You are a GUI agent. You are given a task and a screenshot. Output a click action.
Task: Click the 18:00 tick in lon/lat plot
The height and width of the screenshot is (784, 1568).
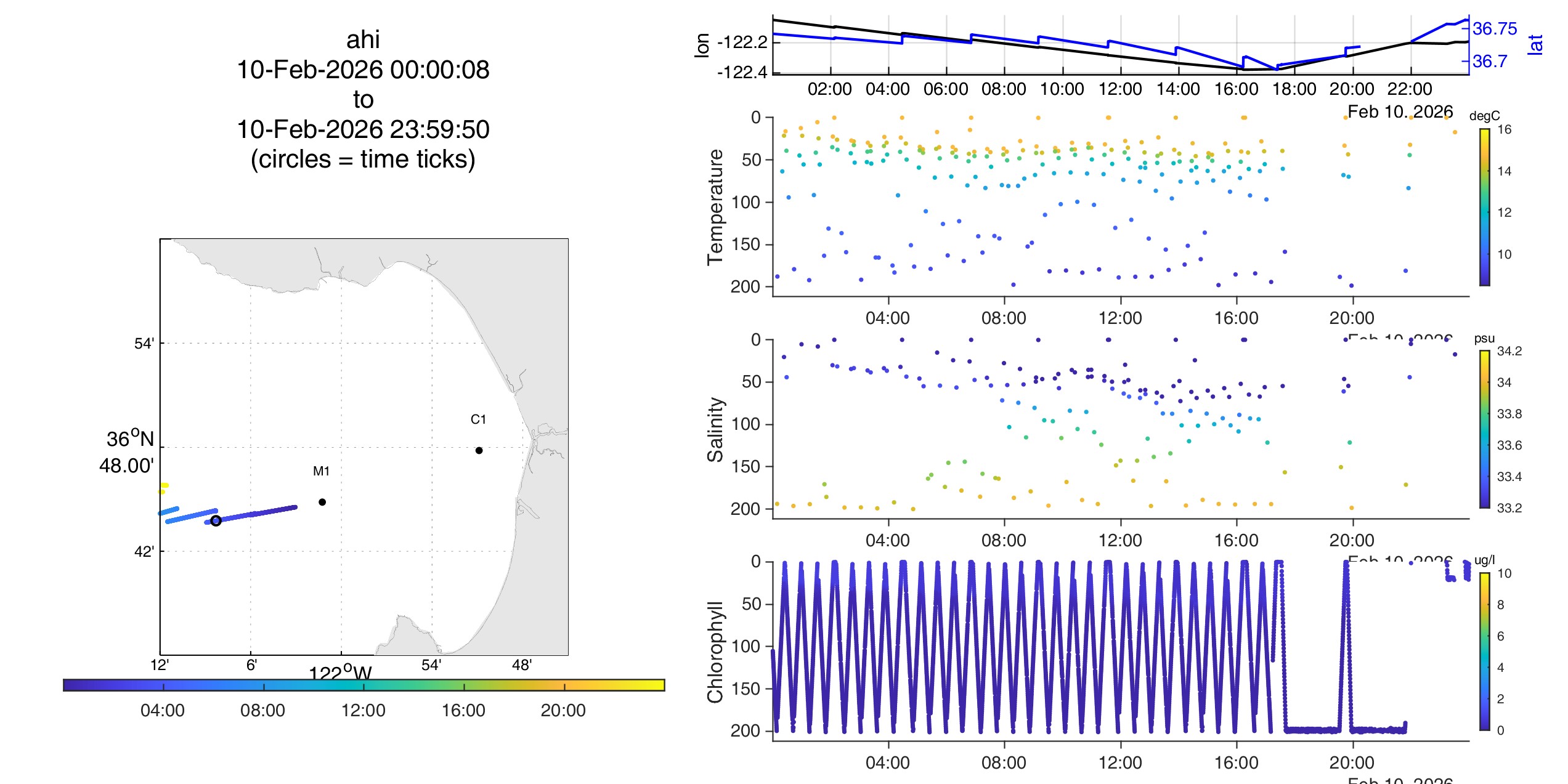(1294, 89)
